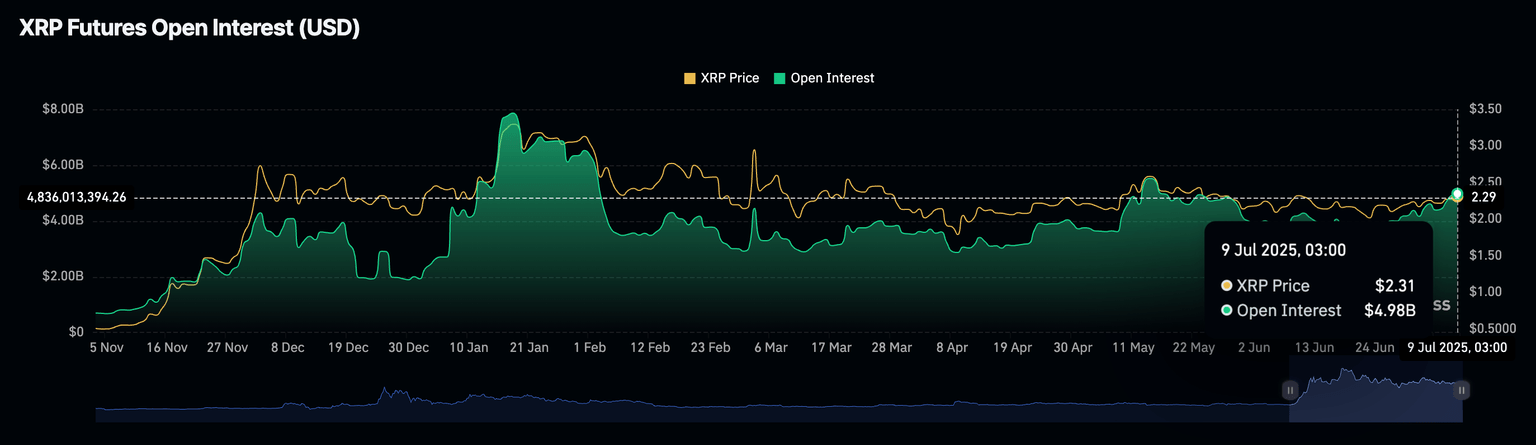Screen dimensions: 1536x445
Task: Click the $1.50 price axis label
Action: (1487, 255)
